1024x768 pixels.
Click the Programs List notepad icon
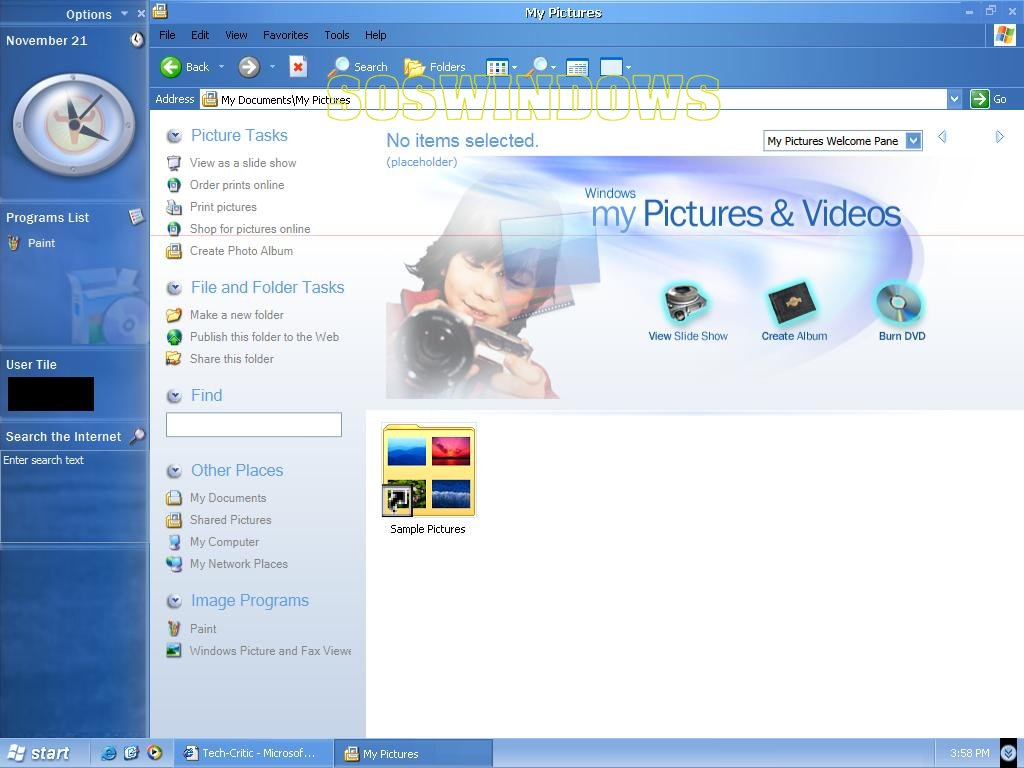coord(136,216)
